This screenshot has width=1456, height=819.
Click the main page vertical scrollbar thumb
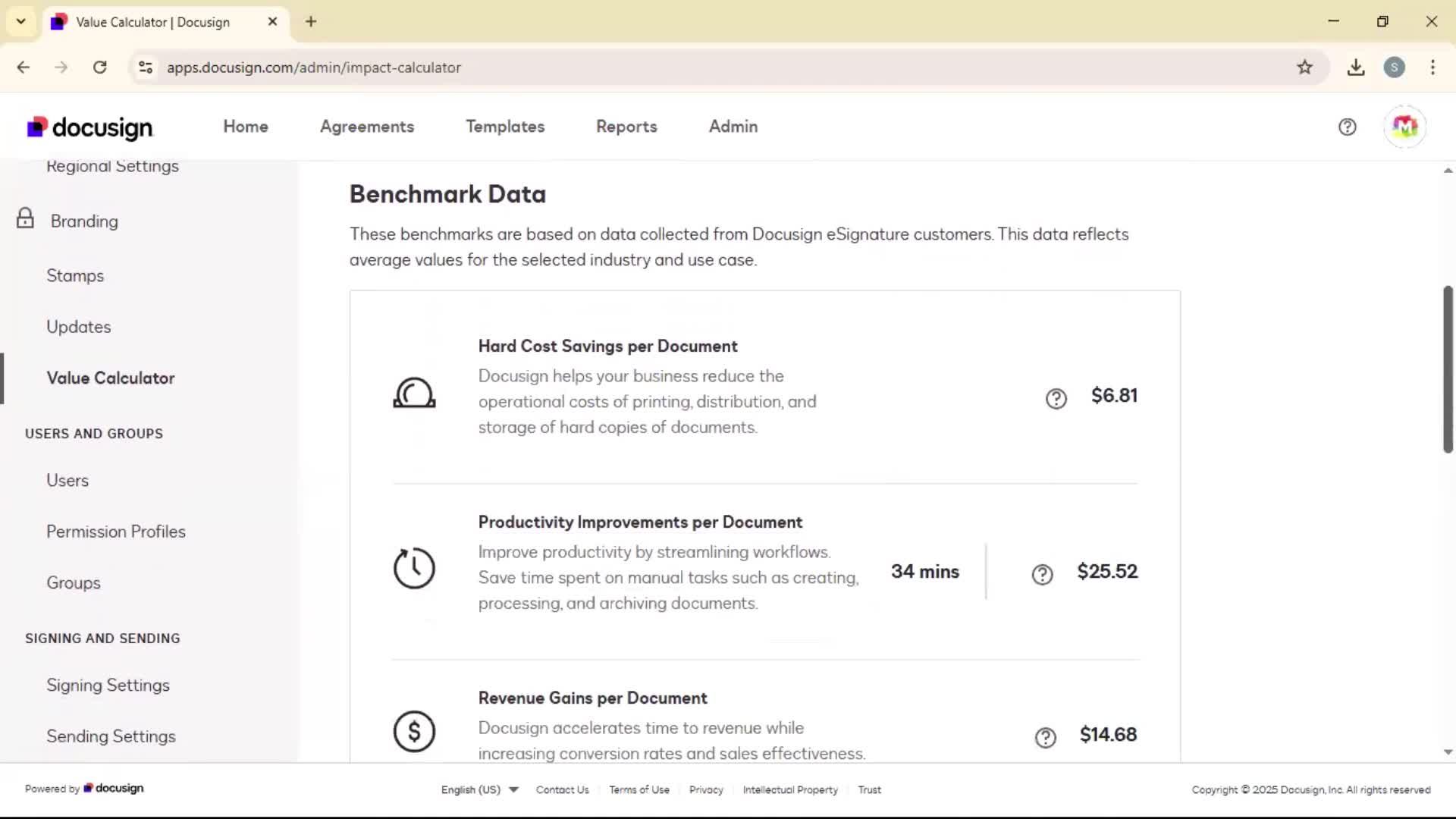(x=1448, y=369)
